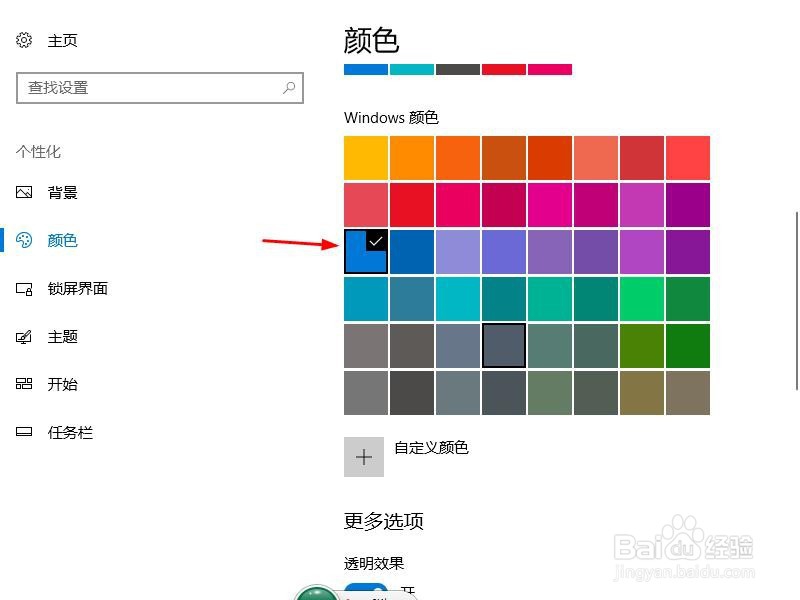Select the checked default blue swatch
Image resolution: width=800 pixels, height=600 pixels.
[366, 252]
